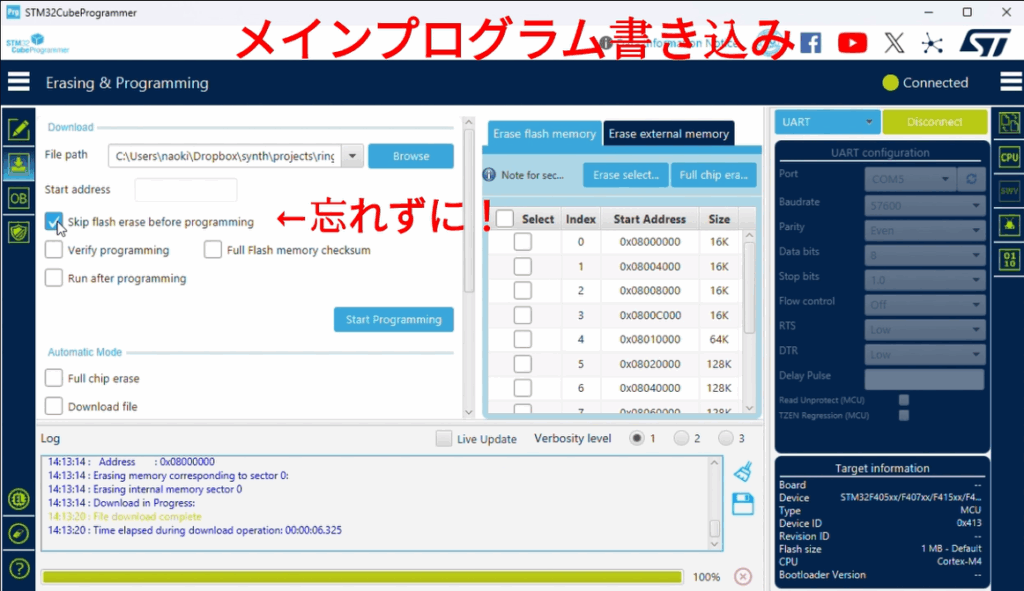This screenshot has width=1024, height=591.
Task: Save the log with floppy icon
Action: click(743, 504)
